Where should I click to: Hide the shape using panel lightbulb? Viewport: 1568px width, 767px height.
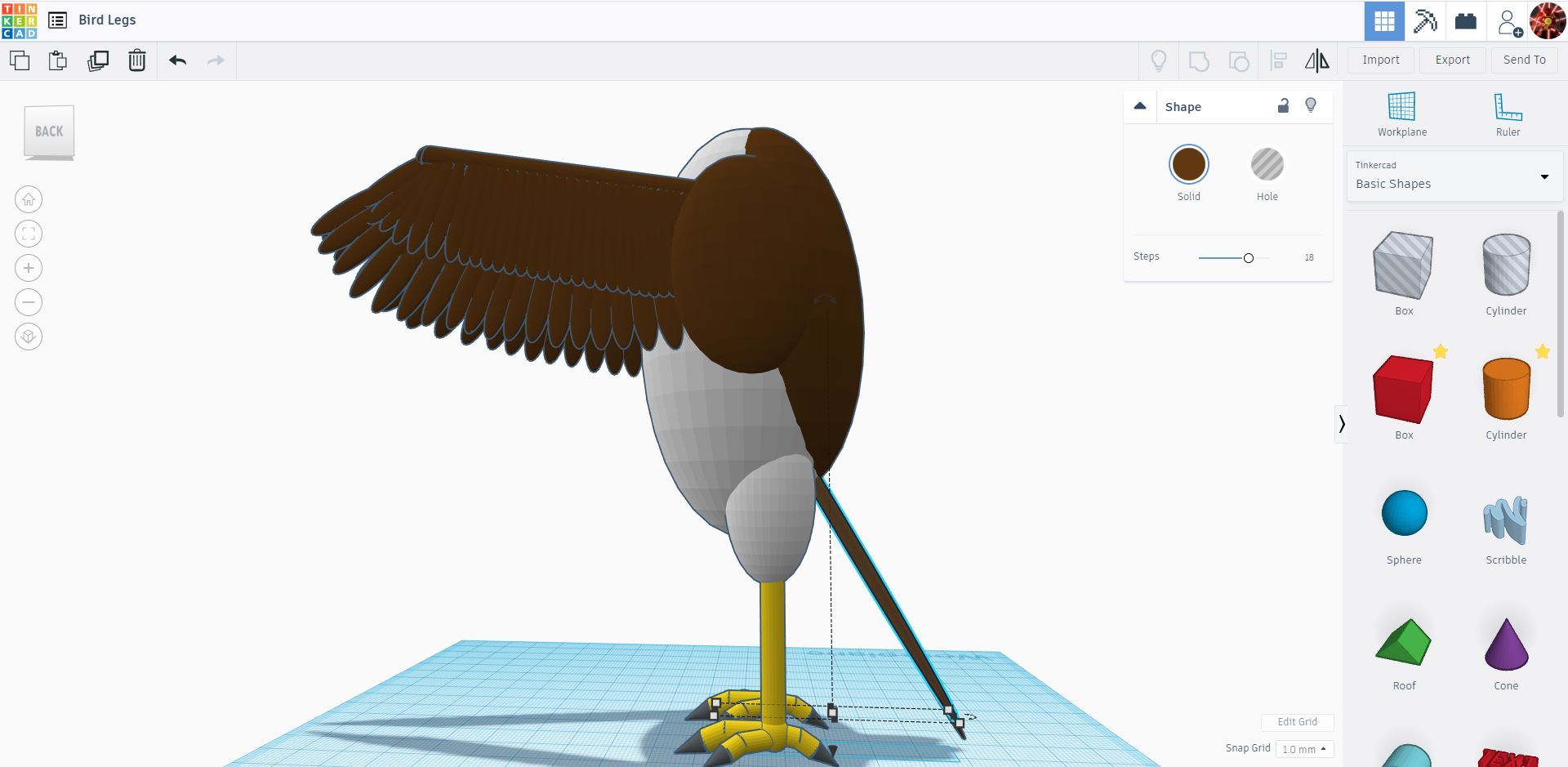(x=1311, y=106)
